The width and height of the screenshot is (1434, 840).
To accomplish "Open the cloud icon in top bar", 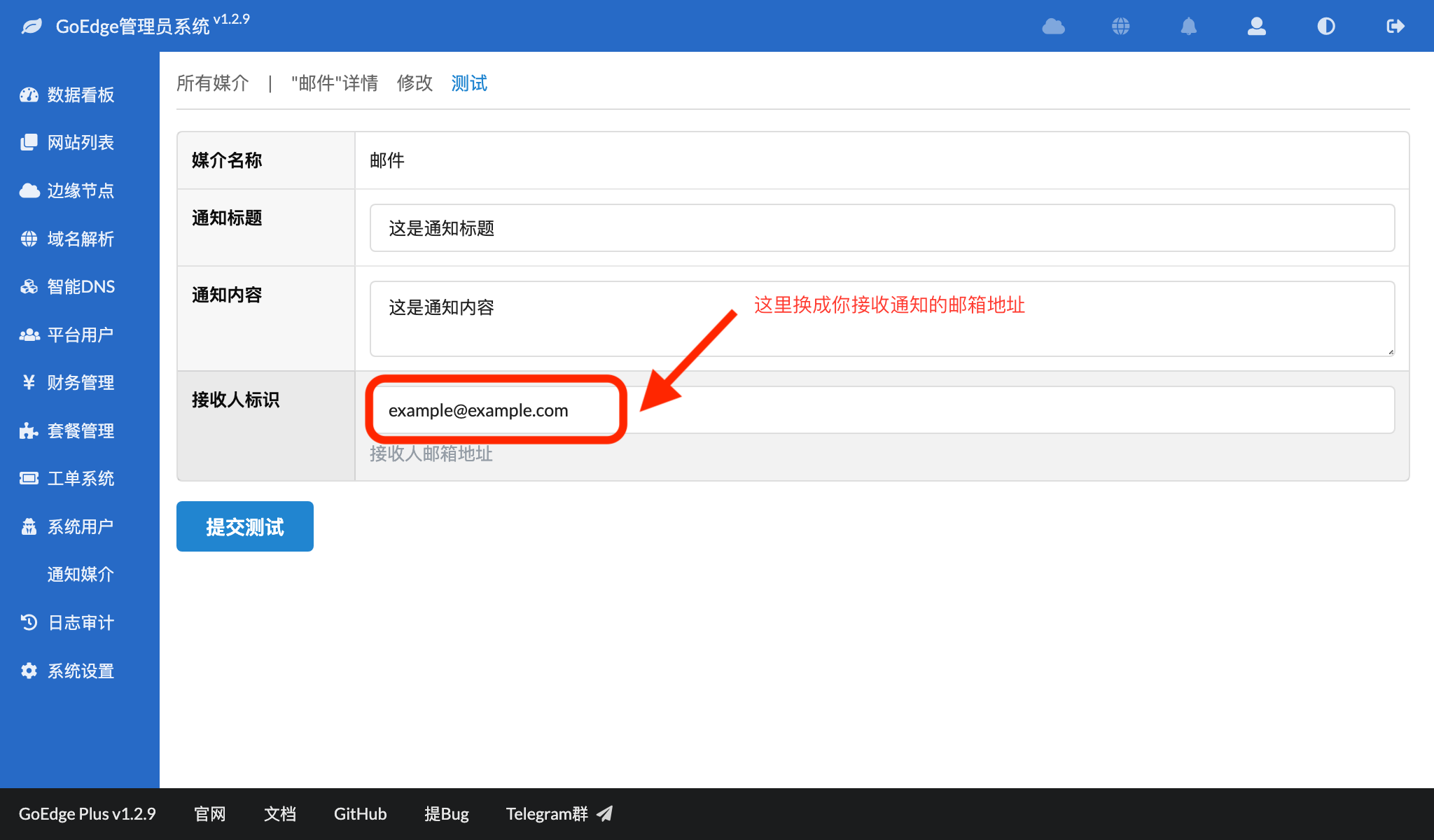I will [1053, 27].
